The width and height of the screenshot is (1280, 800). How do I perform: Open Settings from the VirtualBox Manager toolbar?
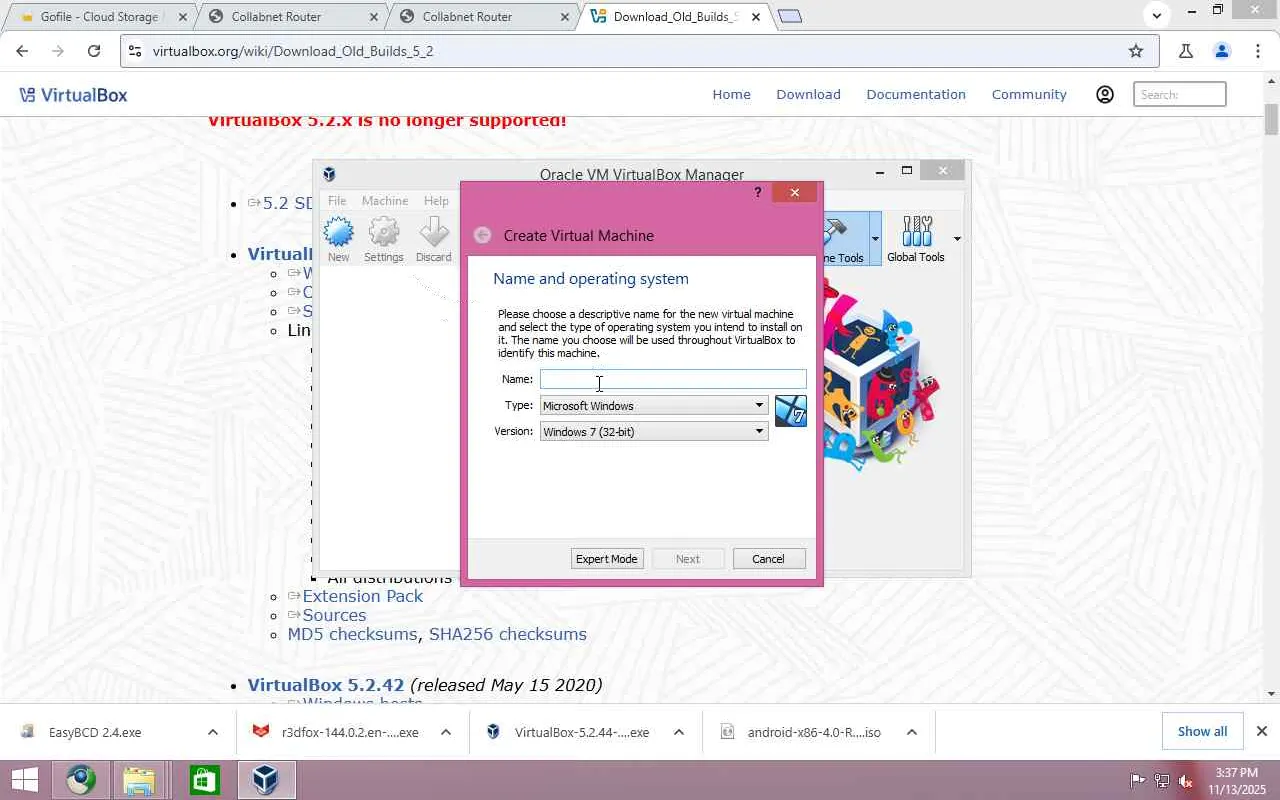pos(384,240)
